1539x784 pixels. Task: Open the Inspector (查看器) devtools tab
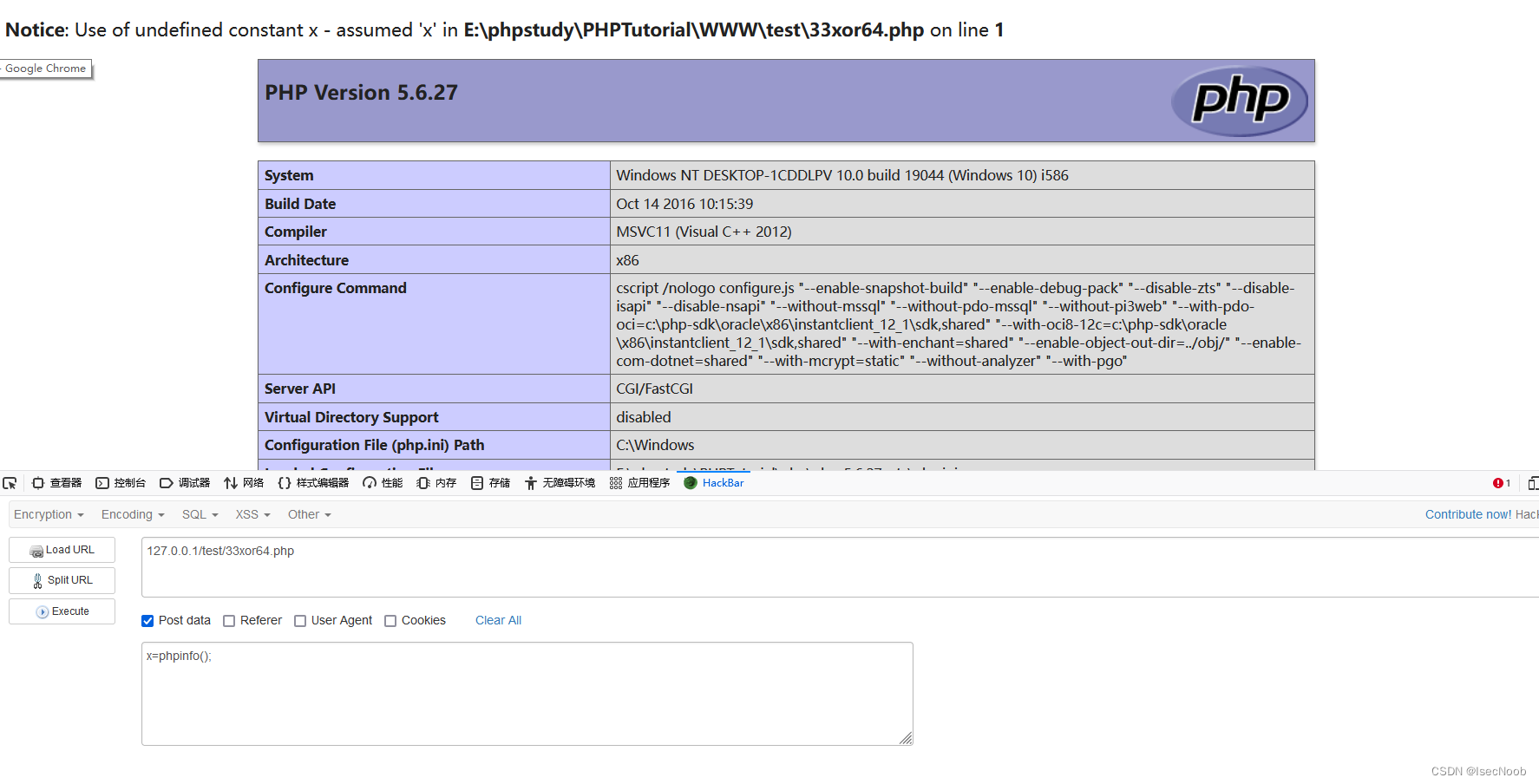(57, 483)
